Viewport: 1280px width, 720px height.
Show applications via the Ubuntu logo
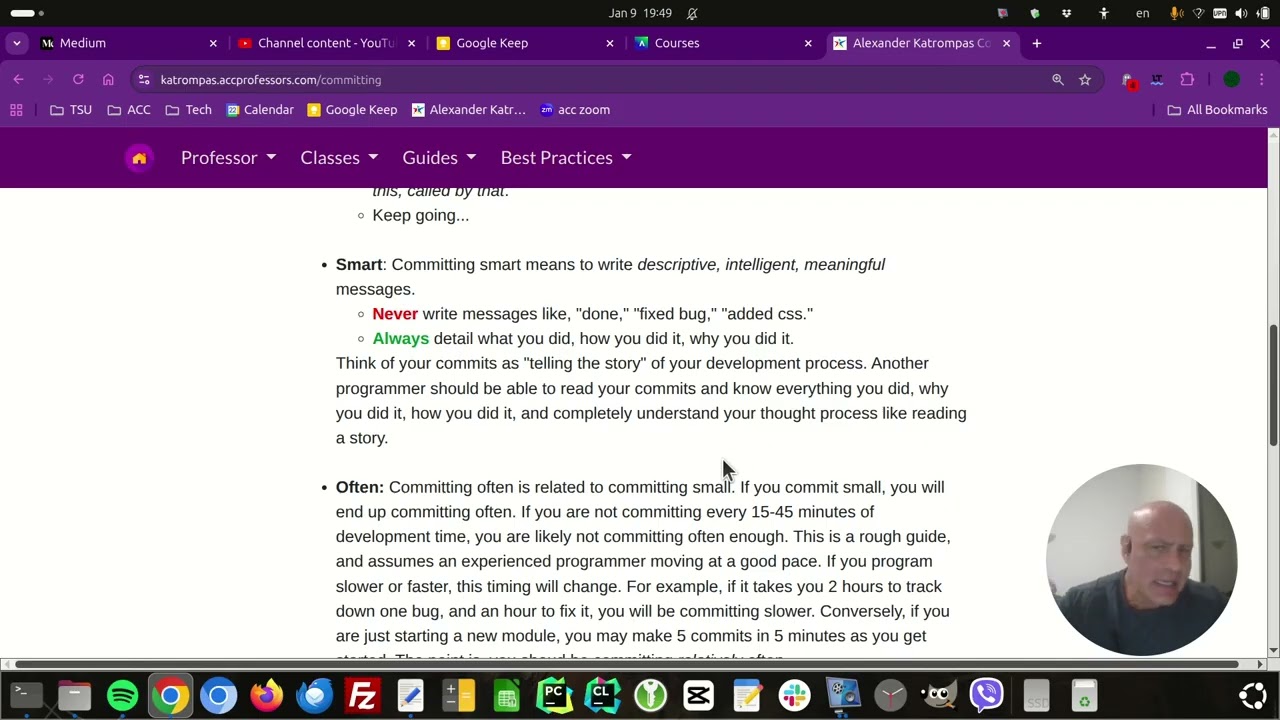[x=1253, y=694]
